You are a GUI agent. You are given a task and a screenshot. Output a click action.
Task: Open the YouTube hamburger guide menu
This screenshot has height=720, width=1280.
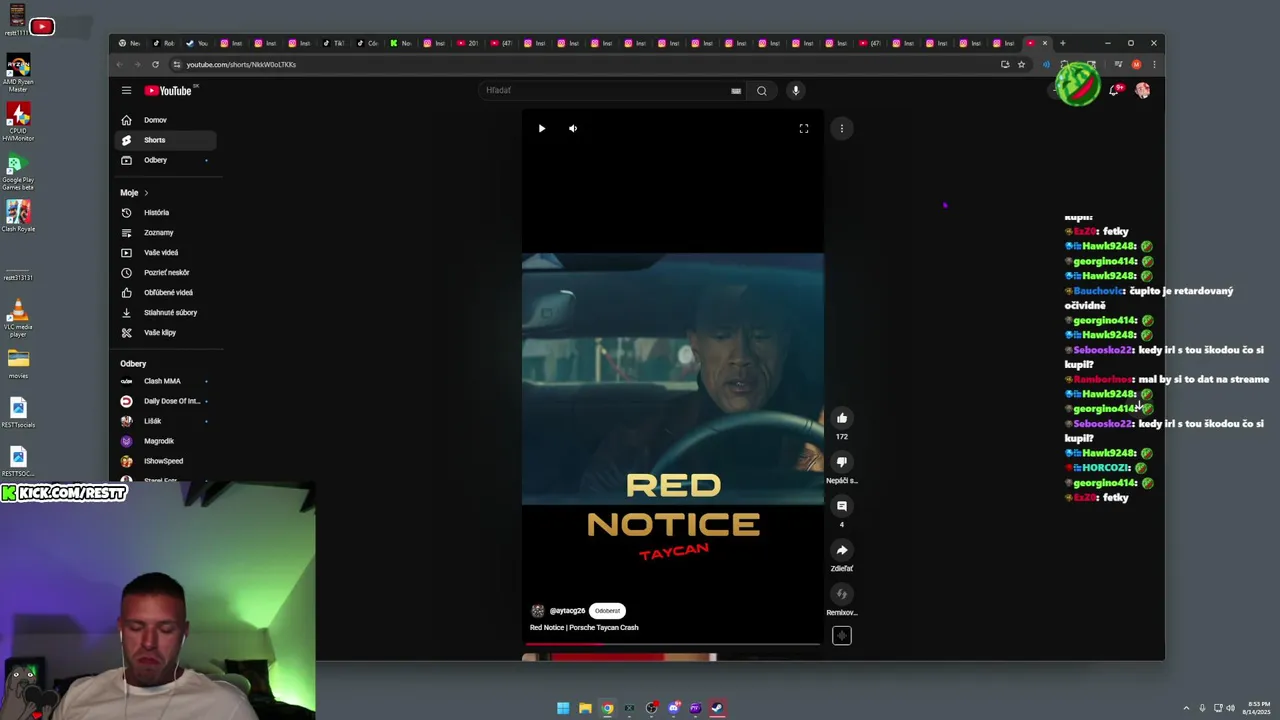coord(126,90)
